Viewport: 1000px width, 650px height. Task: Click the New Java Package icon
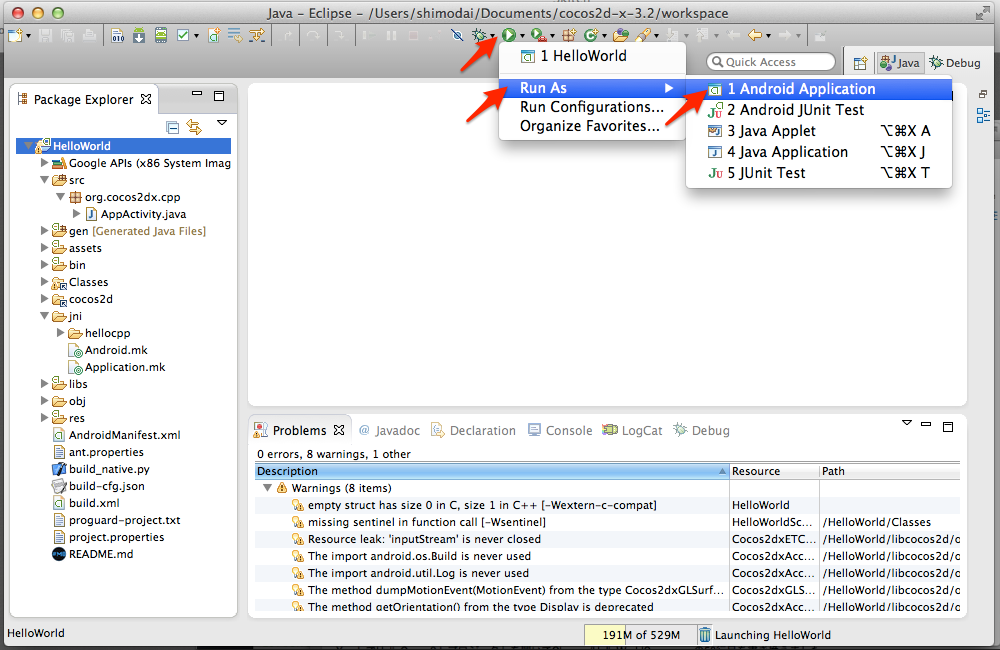569,35
